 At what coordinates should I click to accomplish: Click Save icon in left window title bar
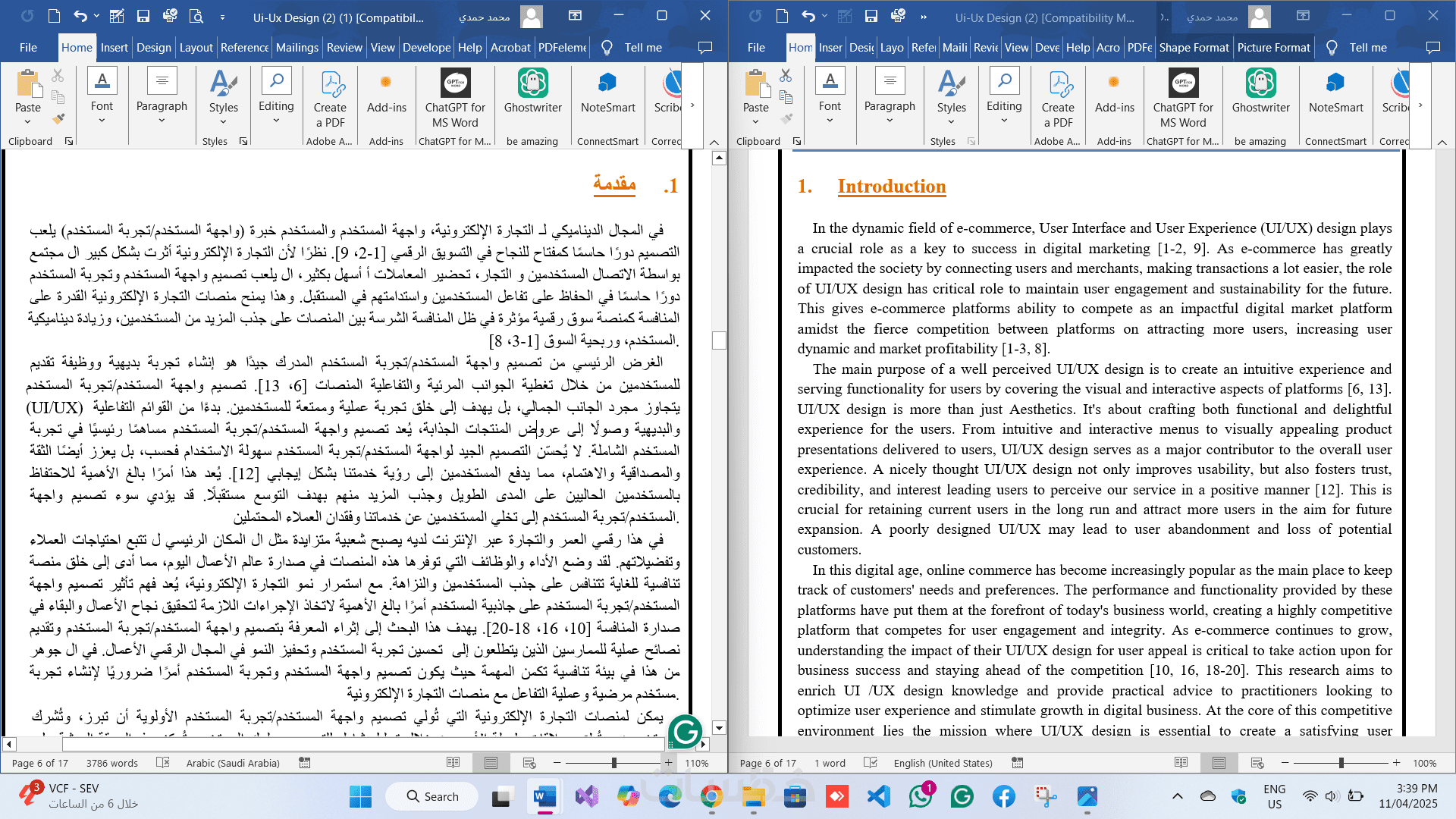tap(143, 16)
